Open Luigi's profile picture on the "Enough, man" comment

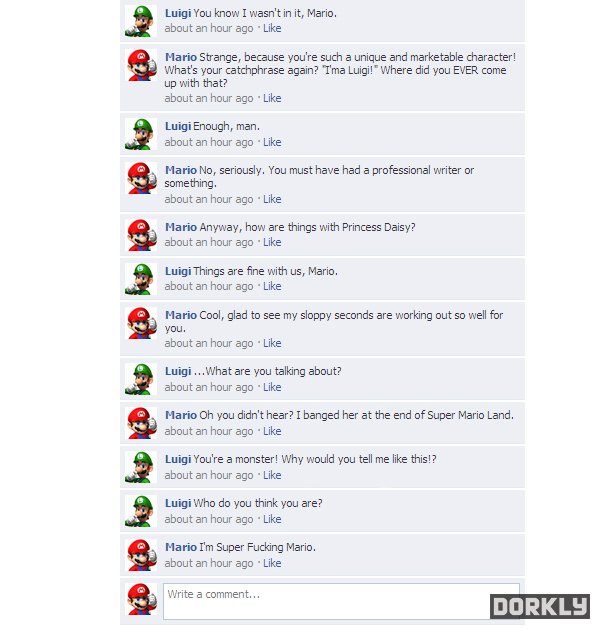140,134
